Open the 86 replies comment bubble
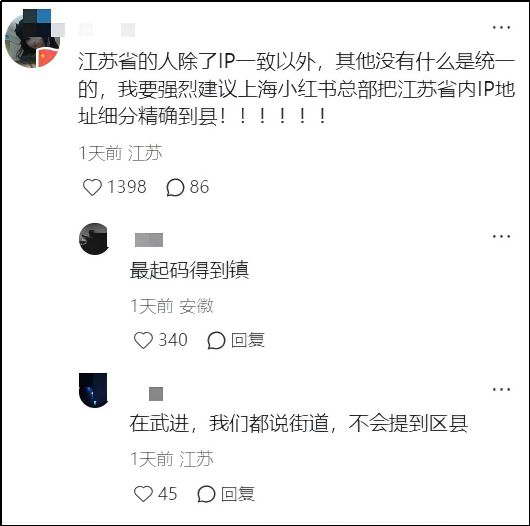Image resolution: width=530 pixels, height=526 pixels. point(175,187)
